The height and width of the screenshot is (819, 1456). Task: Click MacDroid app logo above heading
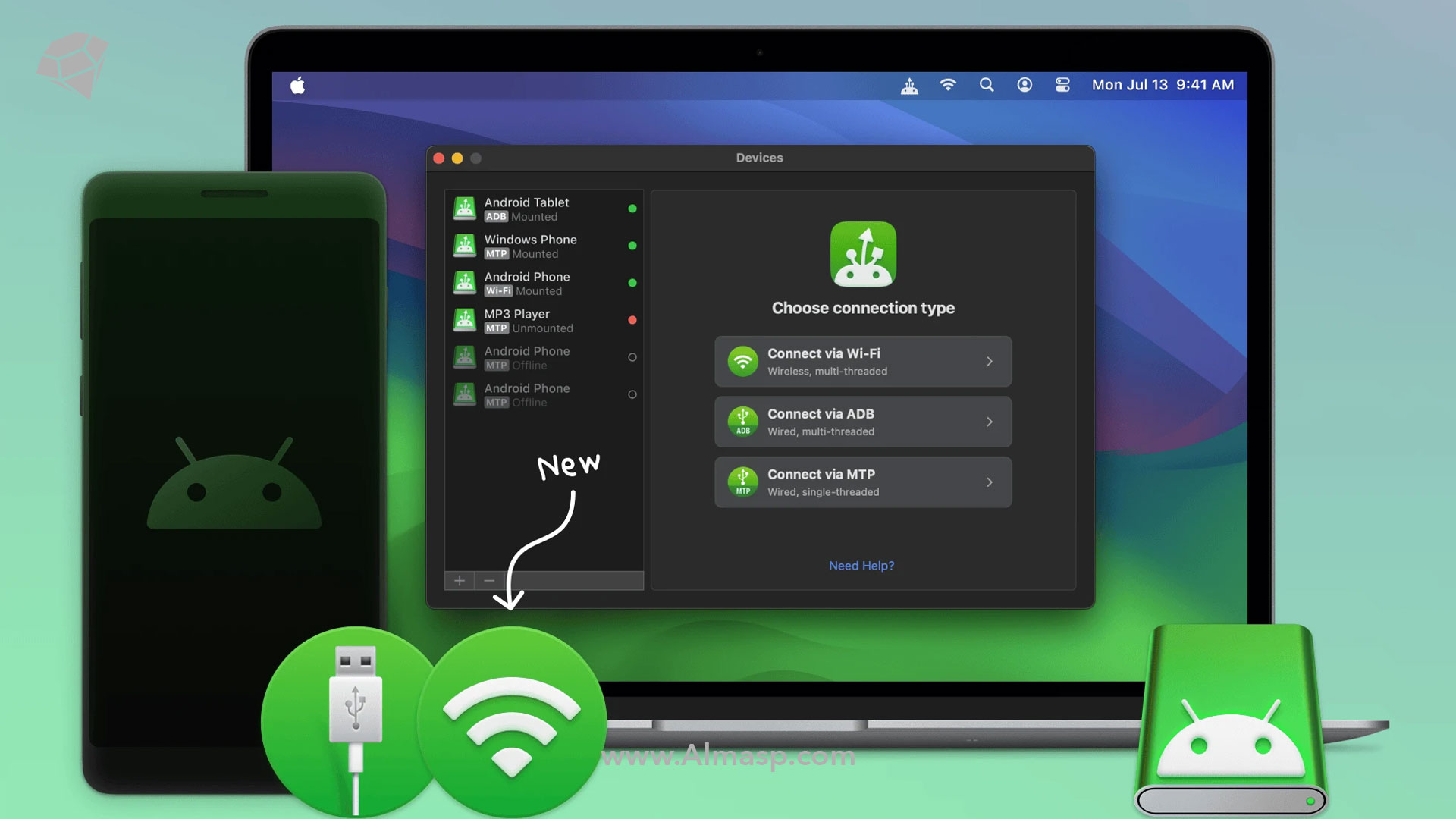(x=863, y=254)
